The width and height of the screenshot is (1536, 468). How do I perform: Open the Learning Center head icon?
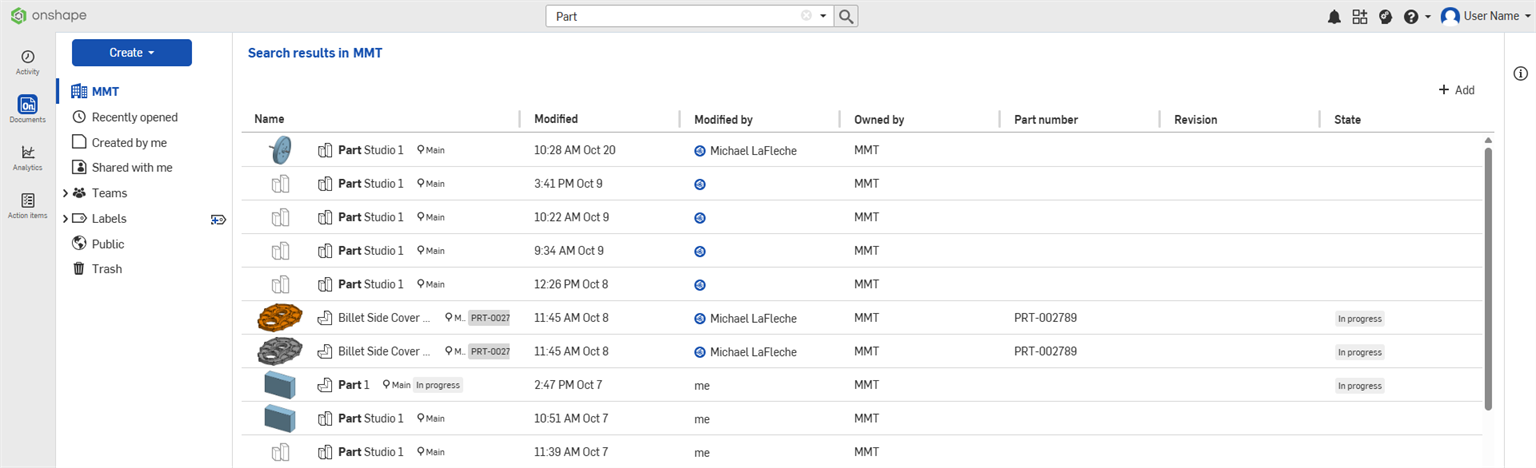pos(1385,17)
